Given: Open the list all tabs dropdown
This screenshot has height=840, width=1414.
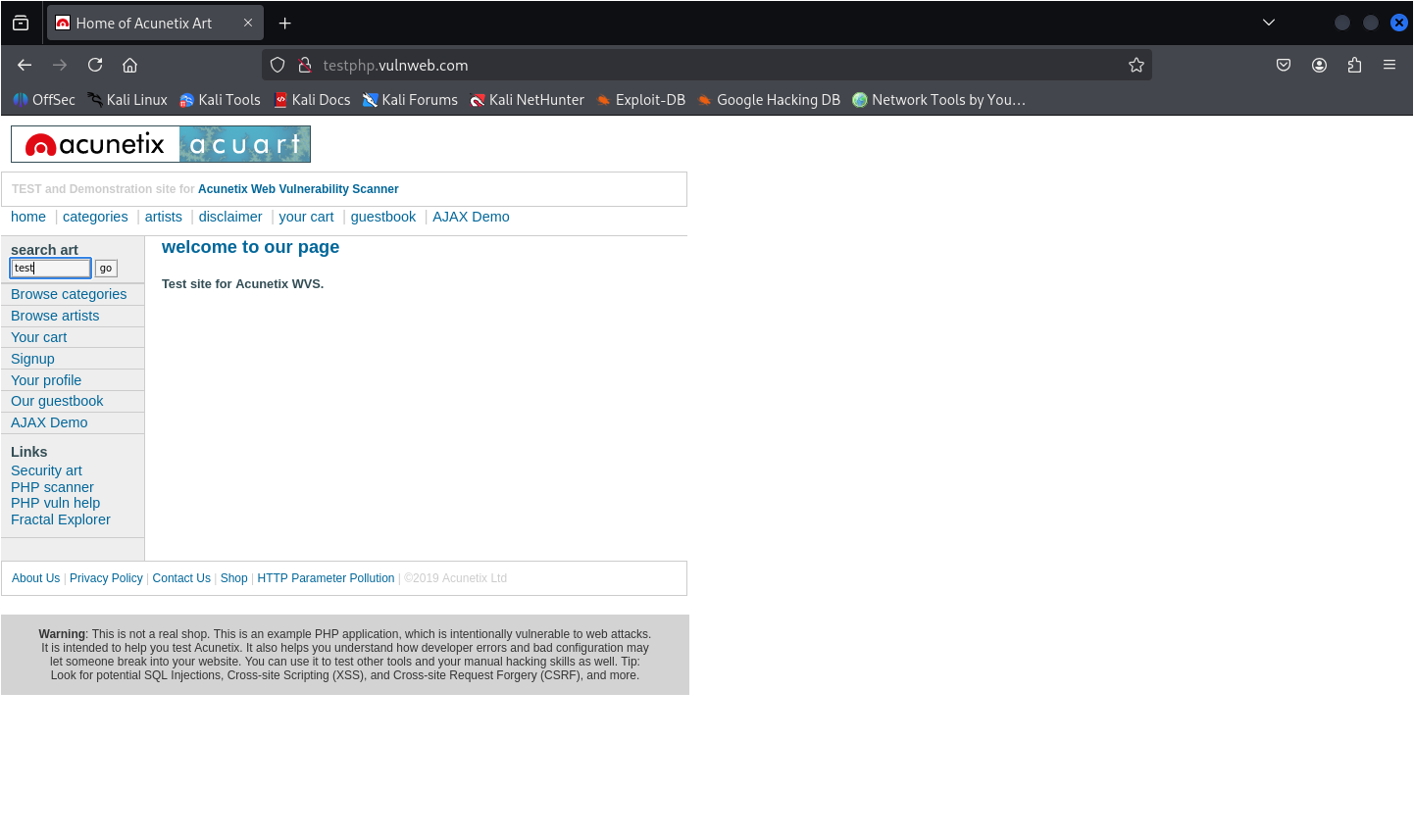Looking at the screenshot, I should (x=1268, y=22).
